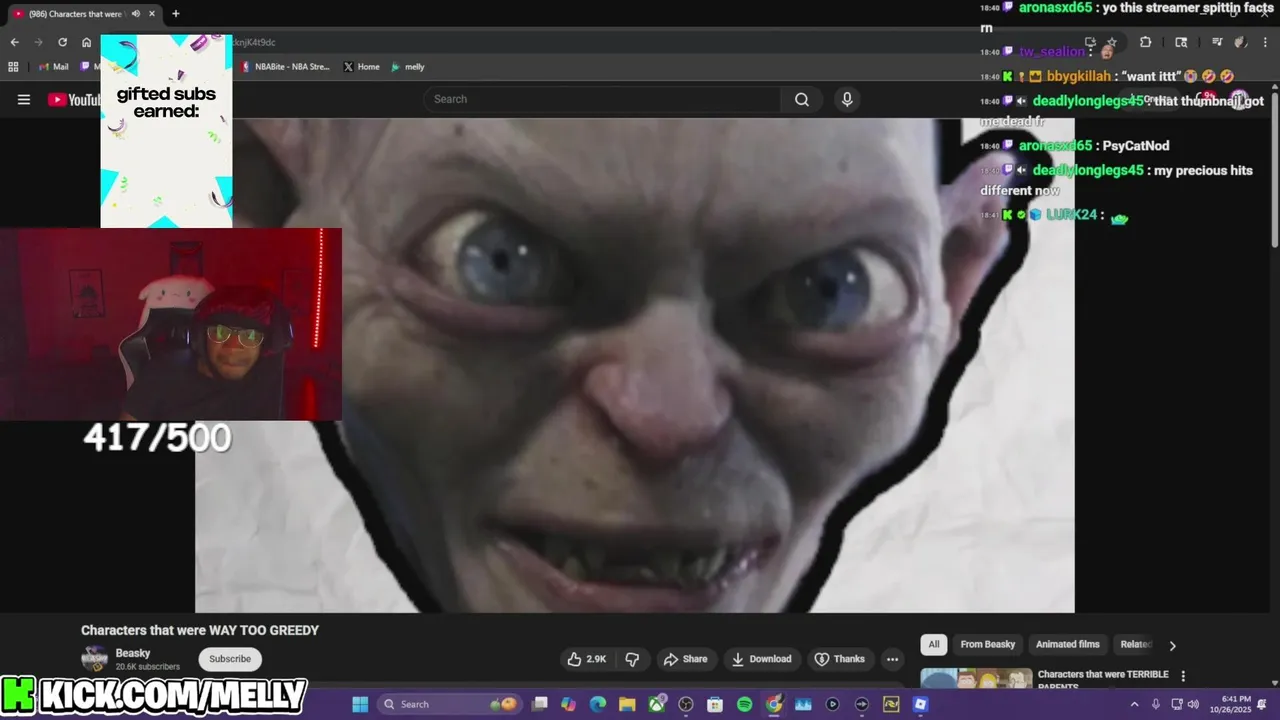Subscribe to the Beasky channel
The image size is (1280, 720).
(230, 659)
